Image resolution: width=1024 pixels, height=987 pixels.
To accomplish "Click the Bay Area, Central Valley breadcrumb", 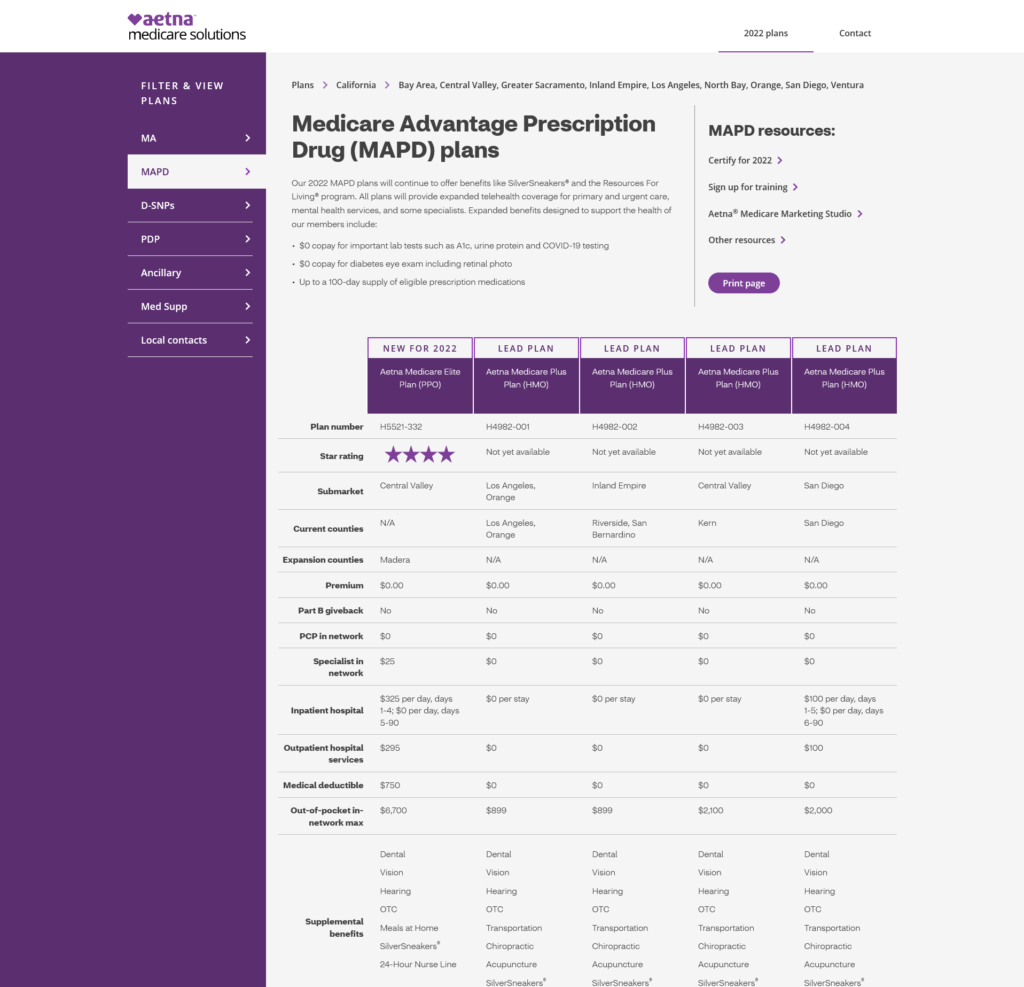I will (631, 85).
